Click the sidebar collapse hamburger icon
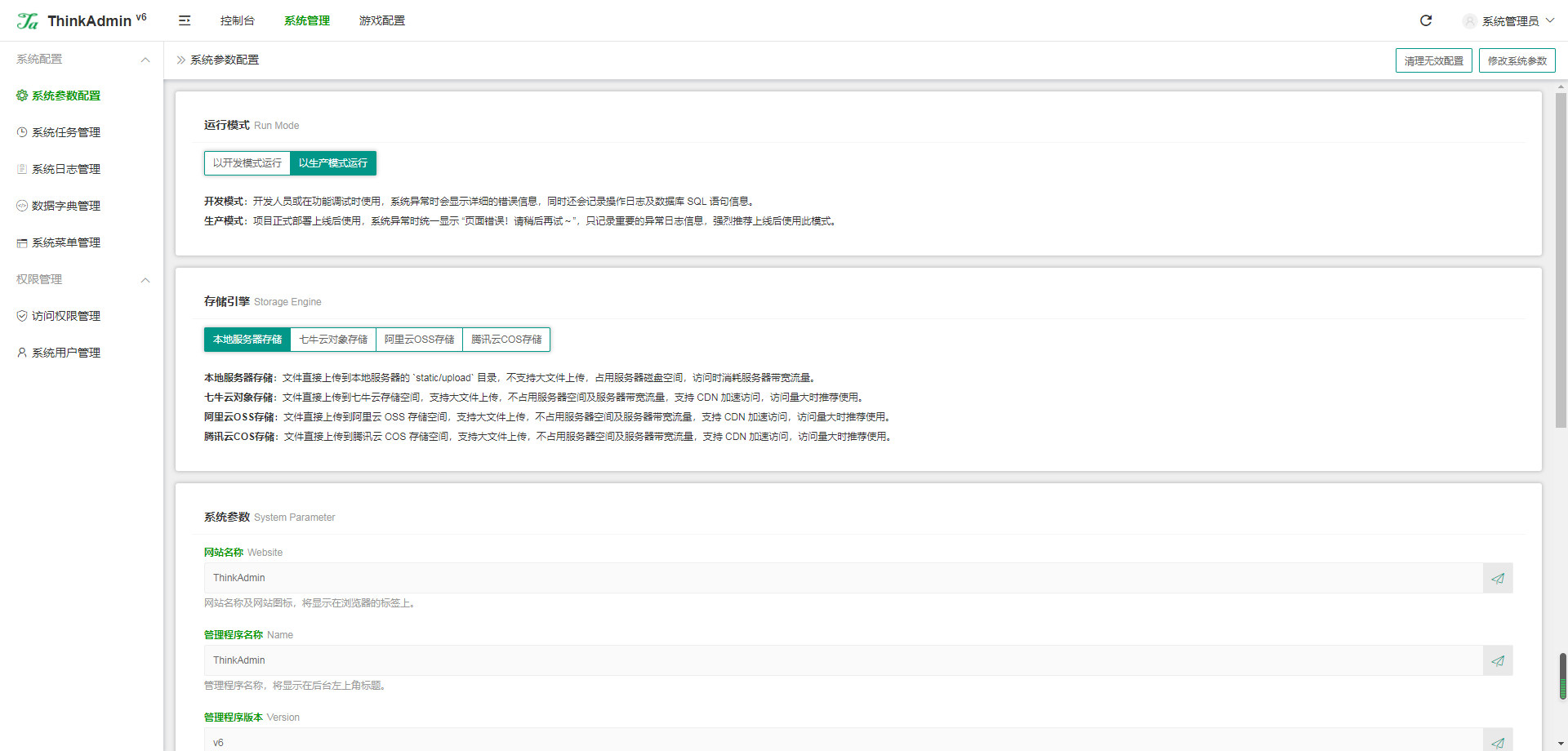 click(185, 20)
